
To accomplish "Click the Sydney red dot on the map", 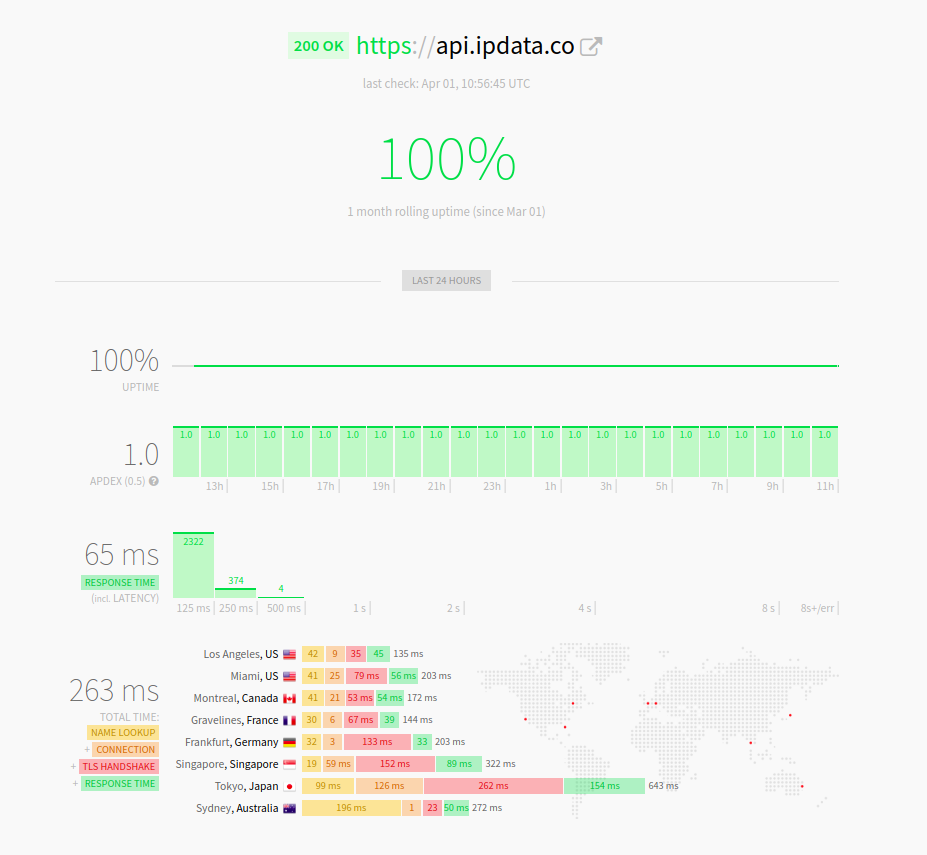I will pos(802,787).
